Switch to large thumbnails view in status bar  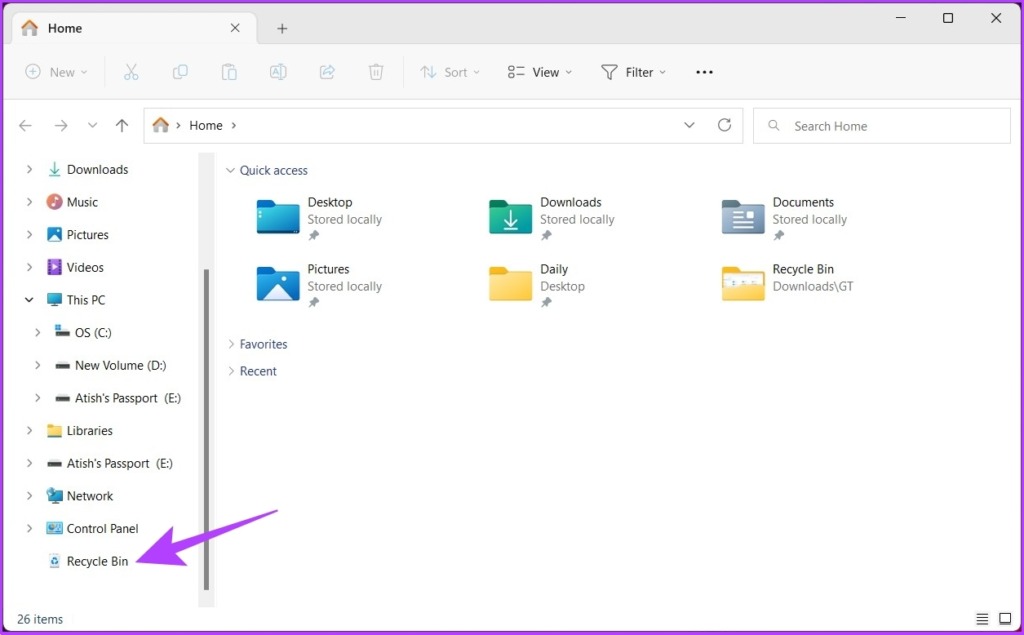pyautogui.click(x=1005, y=619)
